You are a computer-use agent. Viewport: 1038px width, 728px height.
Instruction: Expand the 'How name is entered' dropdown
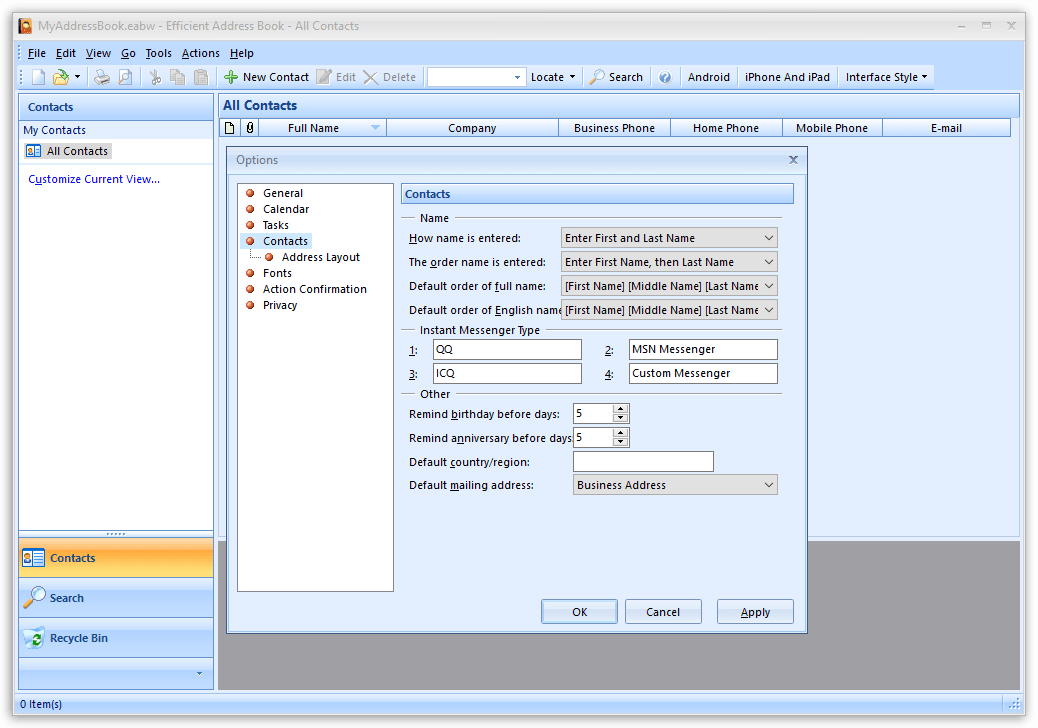(x=770, y=237)
